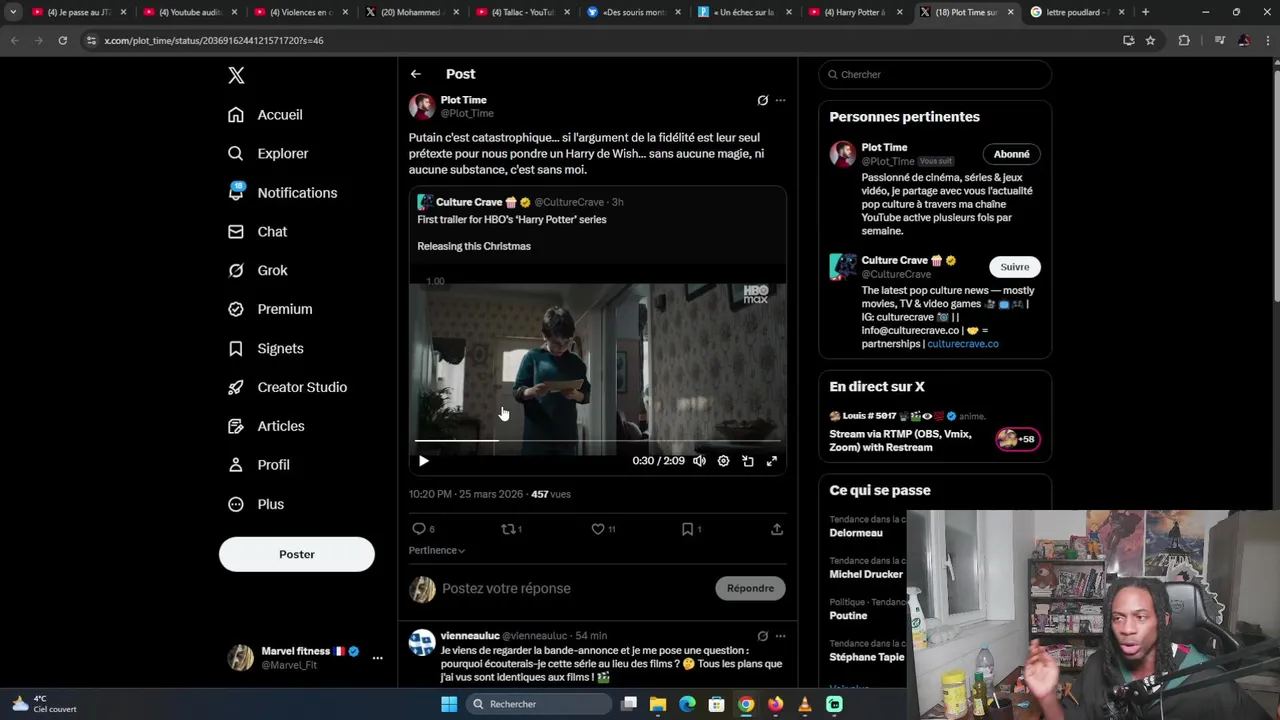Viewport: 1280px width, 720px height.
Task: Open the tab search dropdown arrow
Action: [13, 13]
